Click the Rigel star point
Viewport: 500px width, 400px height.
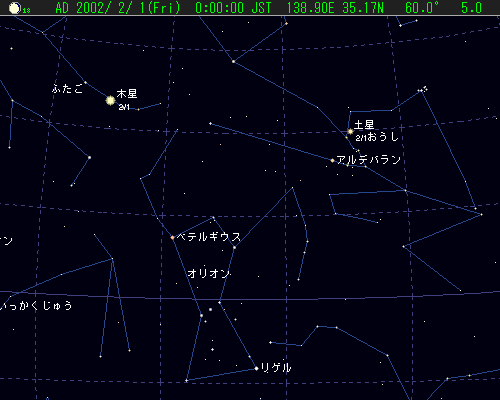256,368
